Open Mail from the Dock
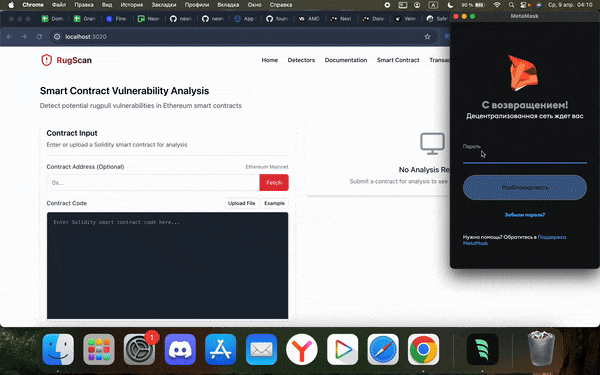Viewport: 600px width, 375px height. tap(261, 349)
